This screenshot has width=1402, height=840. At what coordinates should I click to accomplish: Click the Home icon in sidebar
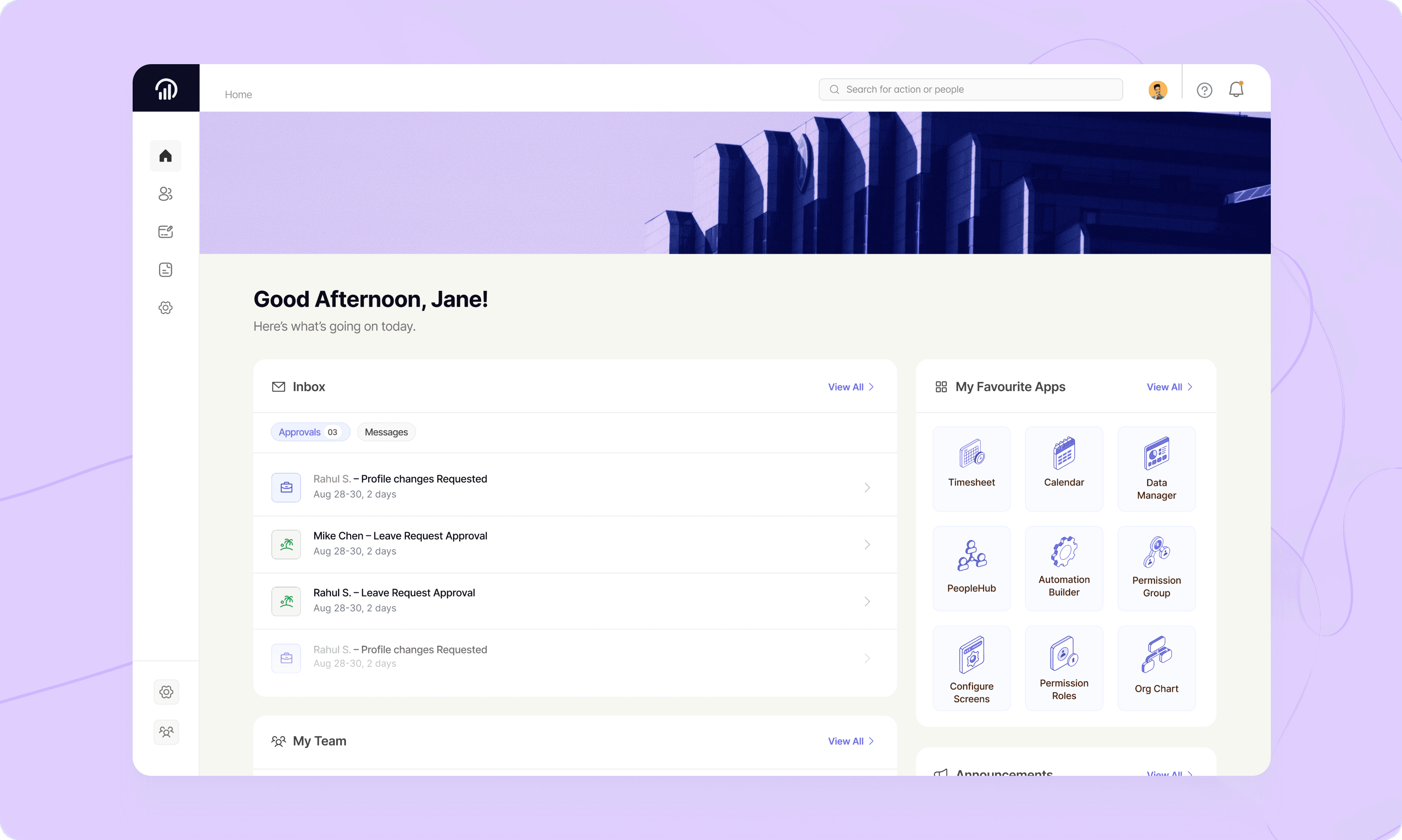pyautogui.click(x=165, y=156)
